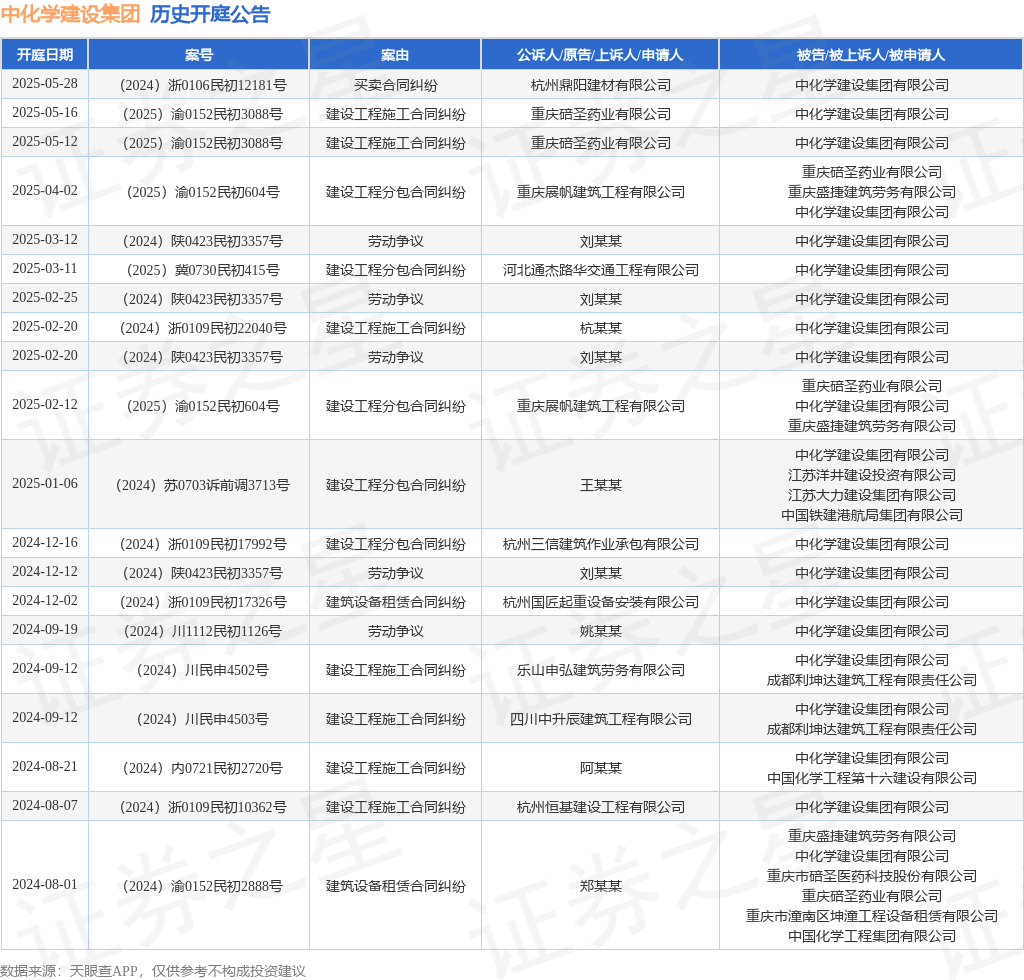The height and width of the screenshot is (980, 1024).
Task: Click the date cell "2025-03-12"
Action: point(44,239)
